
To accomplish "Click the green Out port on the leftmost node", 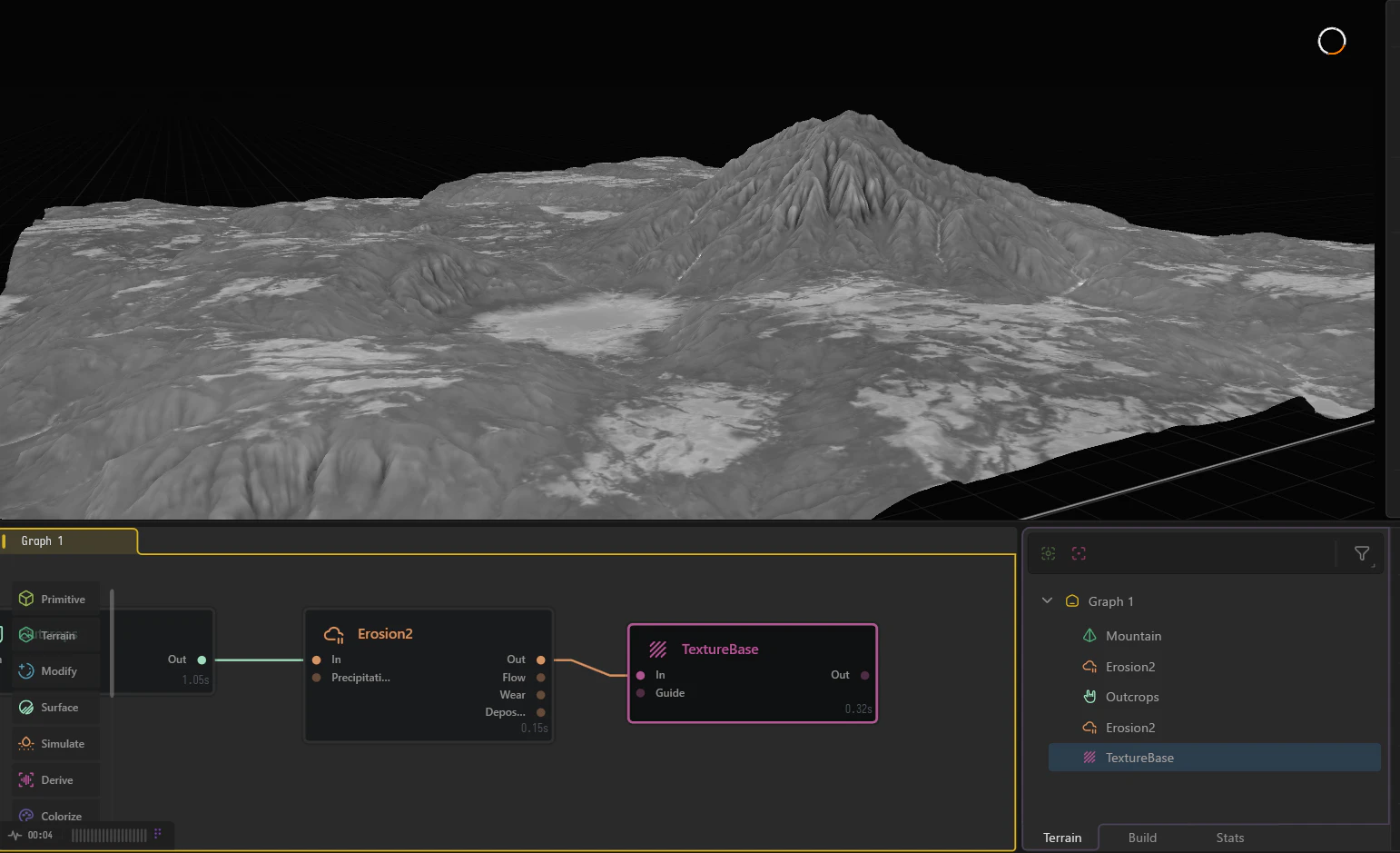I will click(202, 660).
